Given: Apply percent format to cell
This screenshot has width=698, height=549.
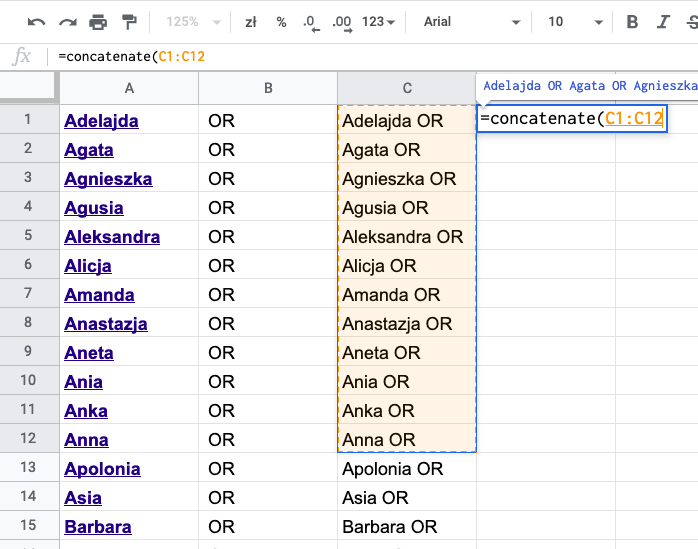Looking at the screenshot, I should click(281, 22).
